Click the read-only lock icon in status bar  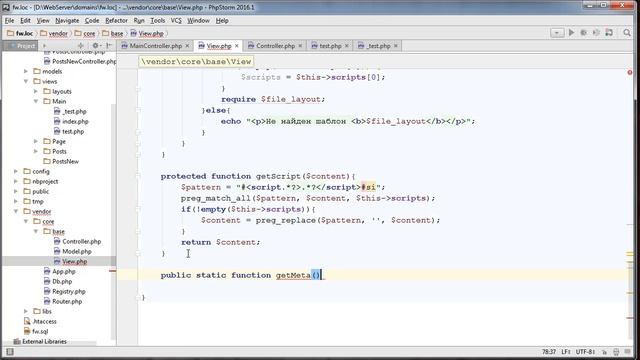pos(604,352)
